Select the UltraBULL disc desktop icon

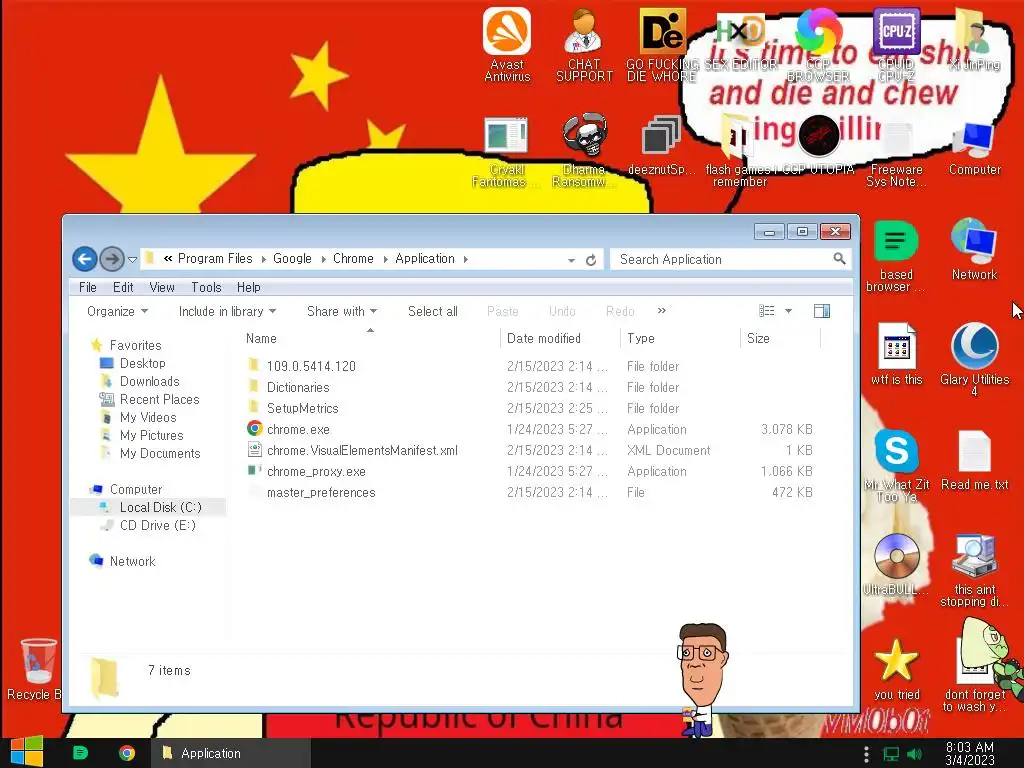[896, 564]
